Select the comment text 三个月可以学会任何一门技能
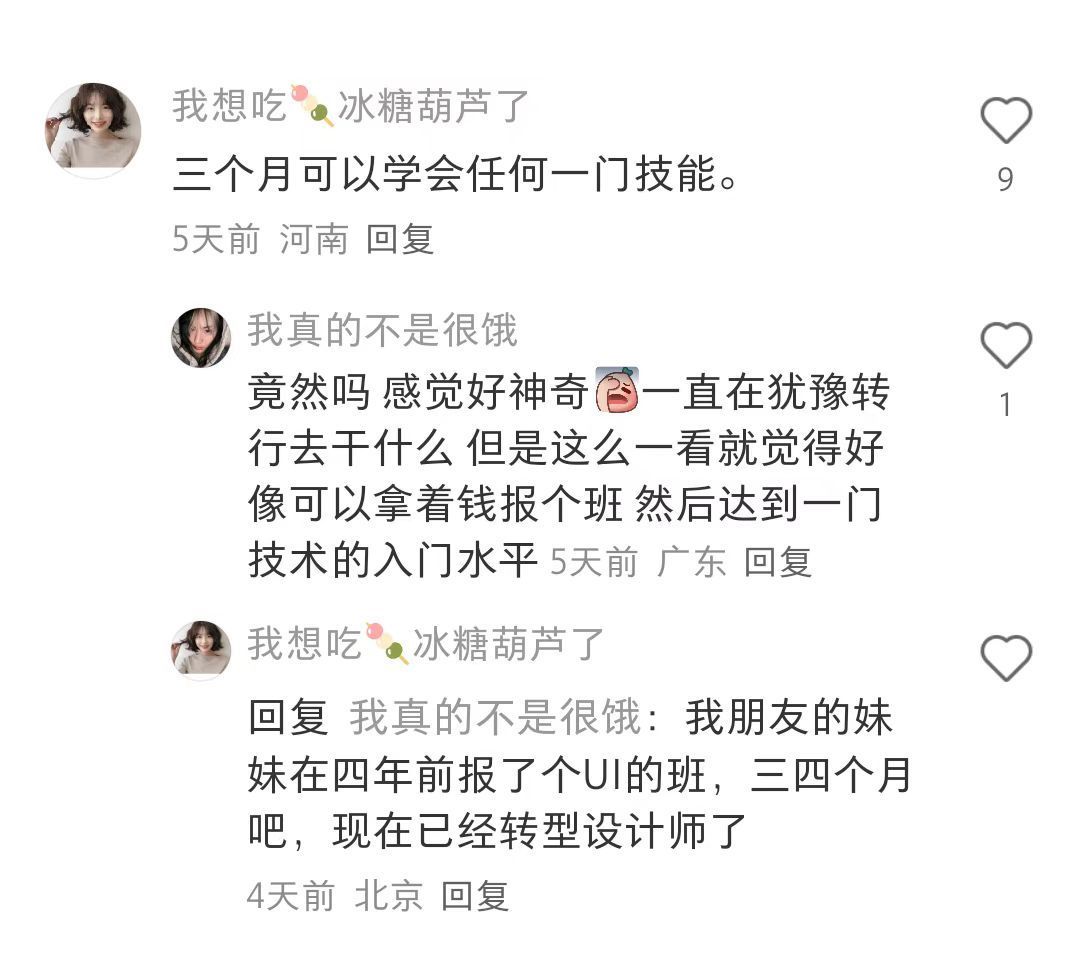Screen dimensions: 1080x954 point(455,173)
